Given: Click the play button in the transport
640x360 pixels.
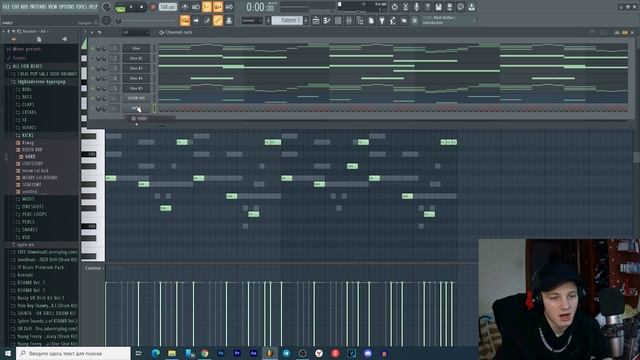Looking at the screenshot, I should (131, 7).
